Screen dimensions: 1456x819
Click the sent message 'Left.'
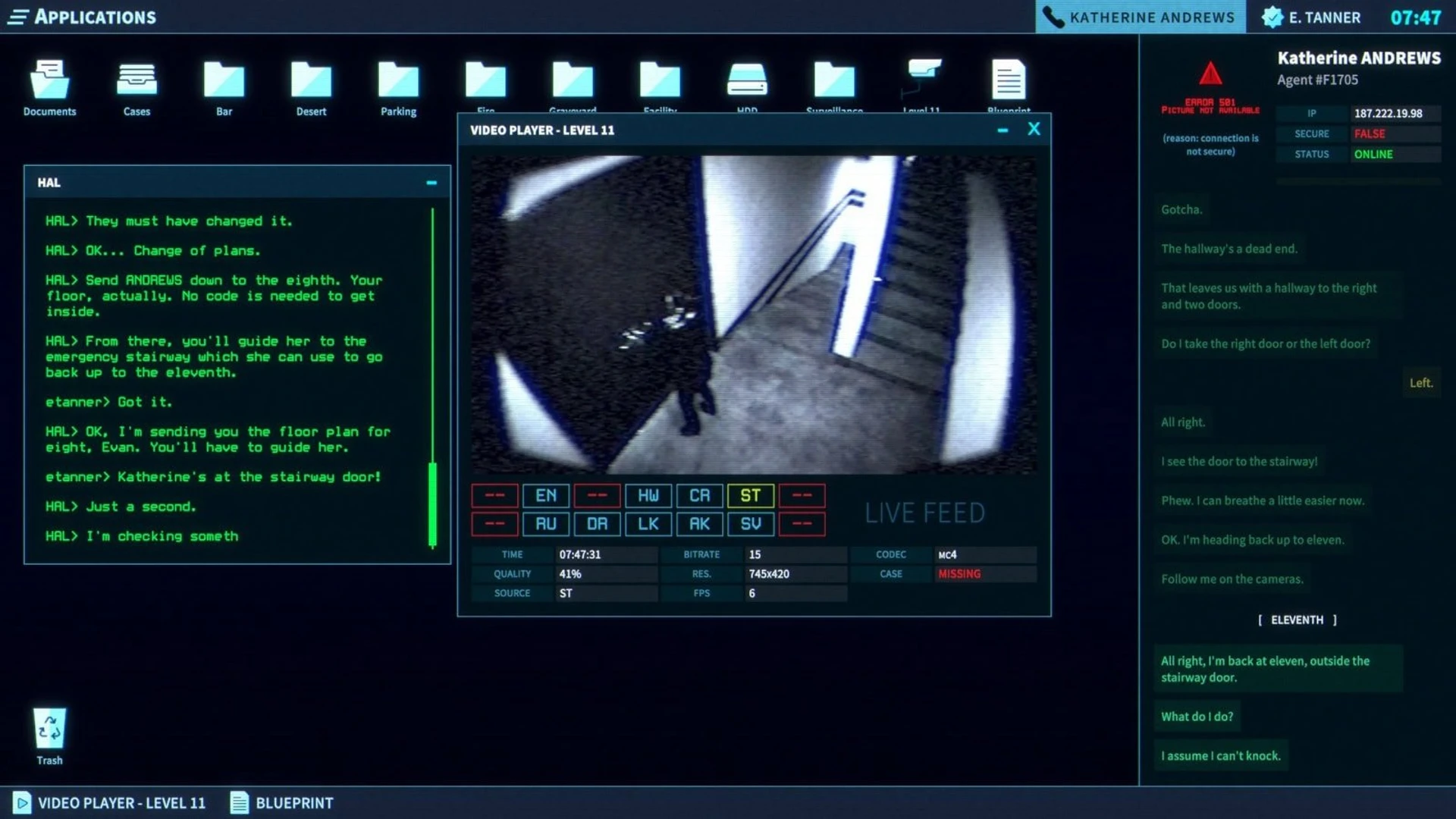click(1420, 383)
